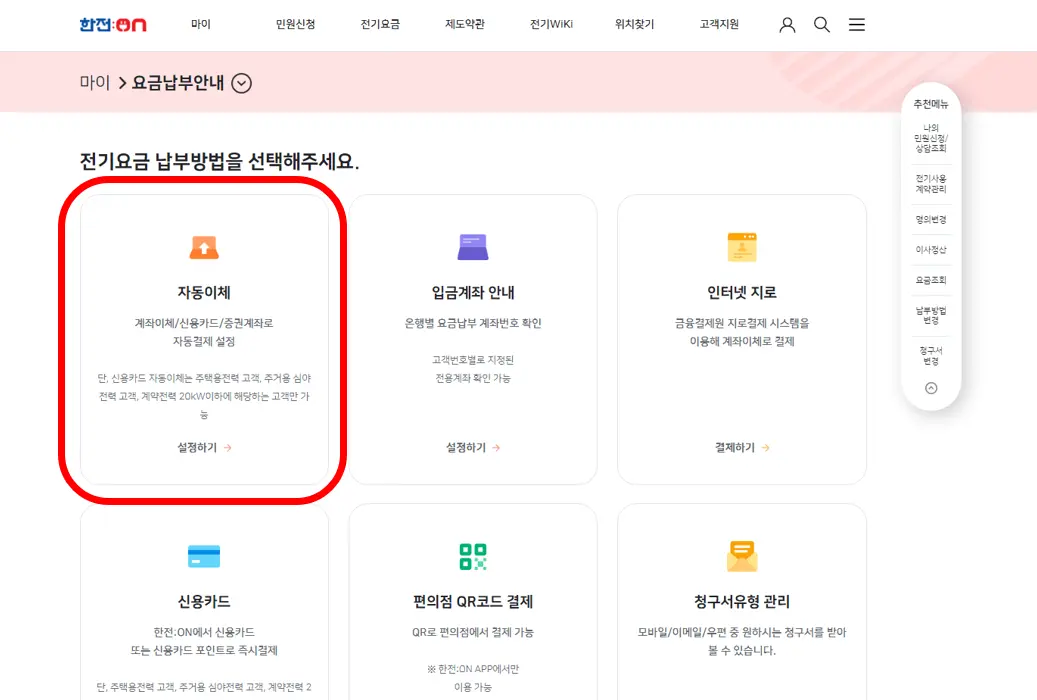Click the 입금계좌 안내 deposit account icon

click(x=473, y=245)
